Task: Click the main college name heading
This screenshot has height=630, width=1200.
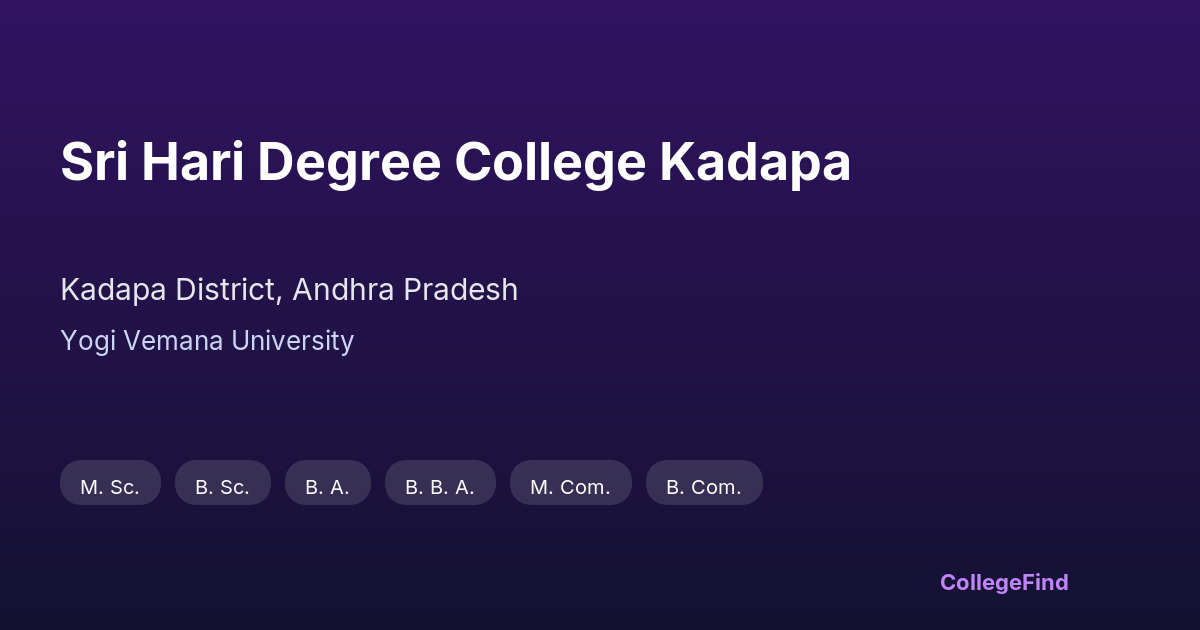Action: tap(456, 163)
